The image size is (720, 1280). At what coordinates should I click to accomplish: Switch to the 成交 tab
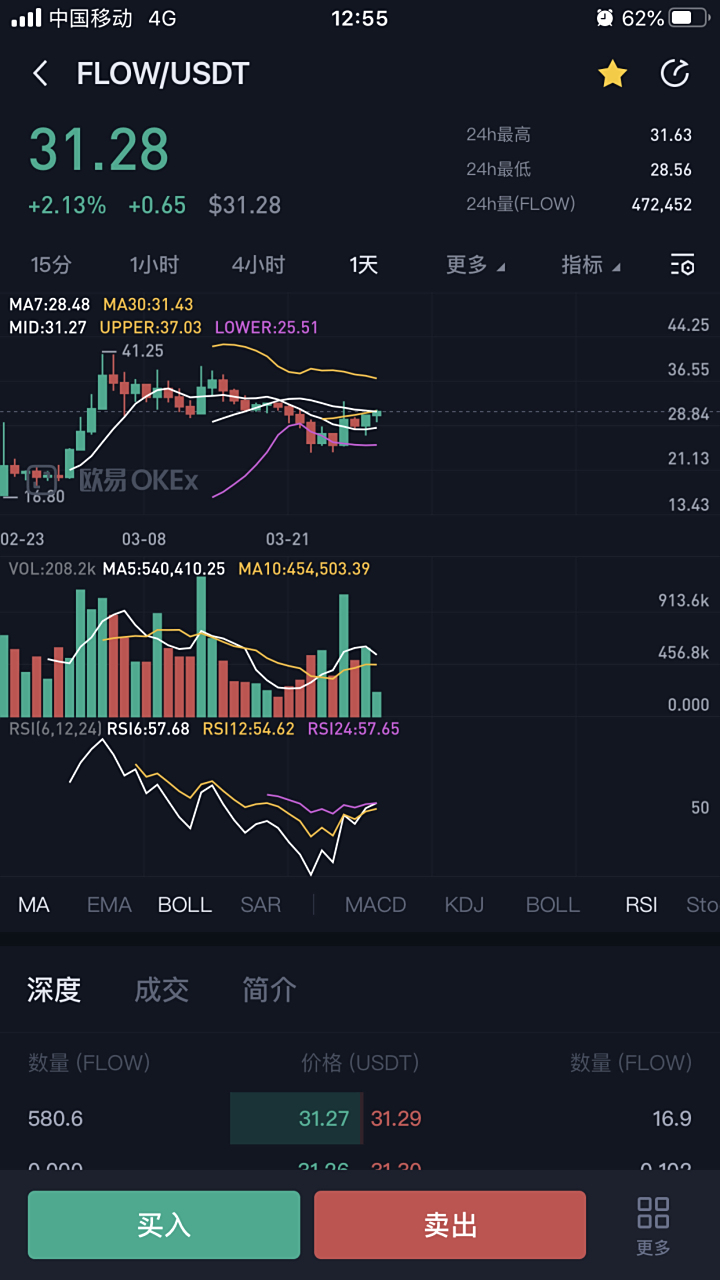(x=161, y=991)
